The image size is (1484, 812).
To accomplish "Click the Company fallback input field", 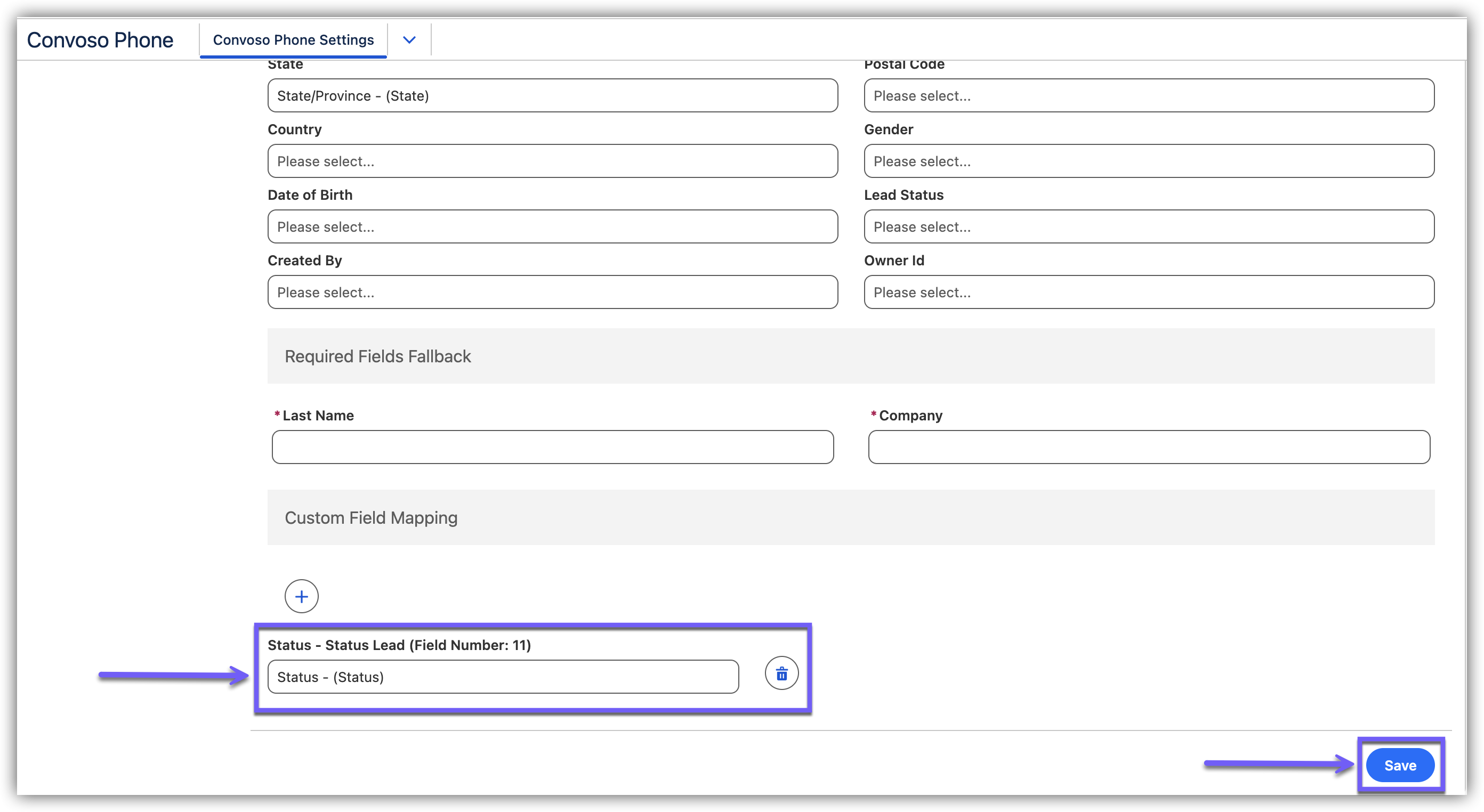I will [1148, 447].
